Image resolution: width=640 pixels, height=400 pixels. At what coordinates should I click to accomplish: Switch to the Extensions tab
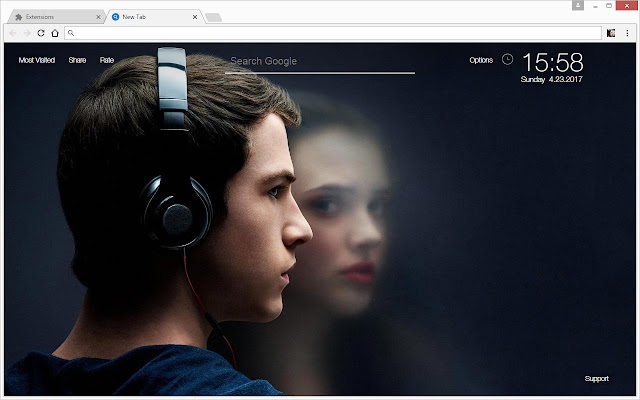(x=57, y=17)
